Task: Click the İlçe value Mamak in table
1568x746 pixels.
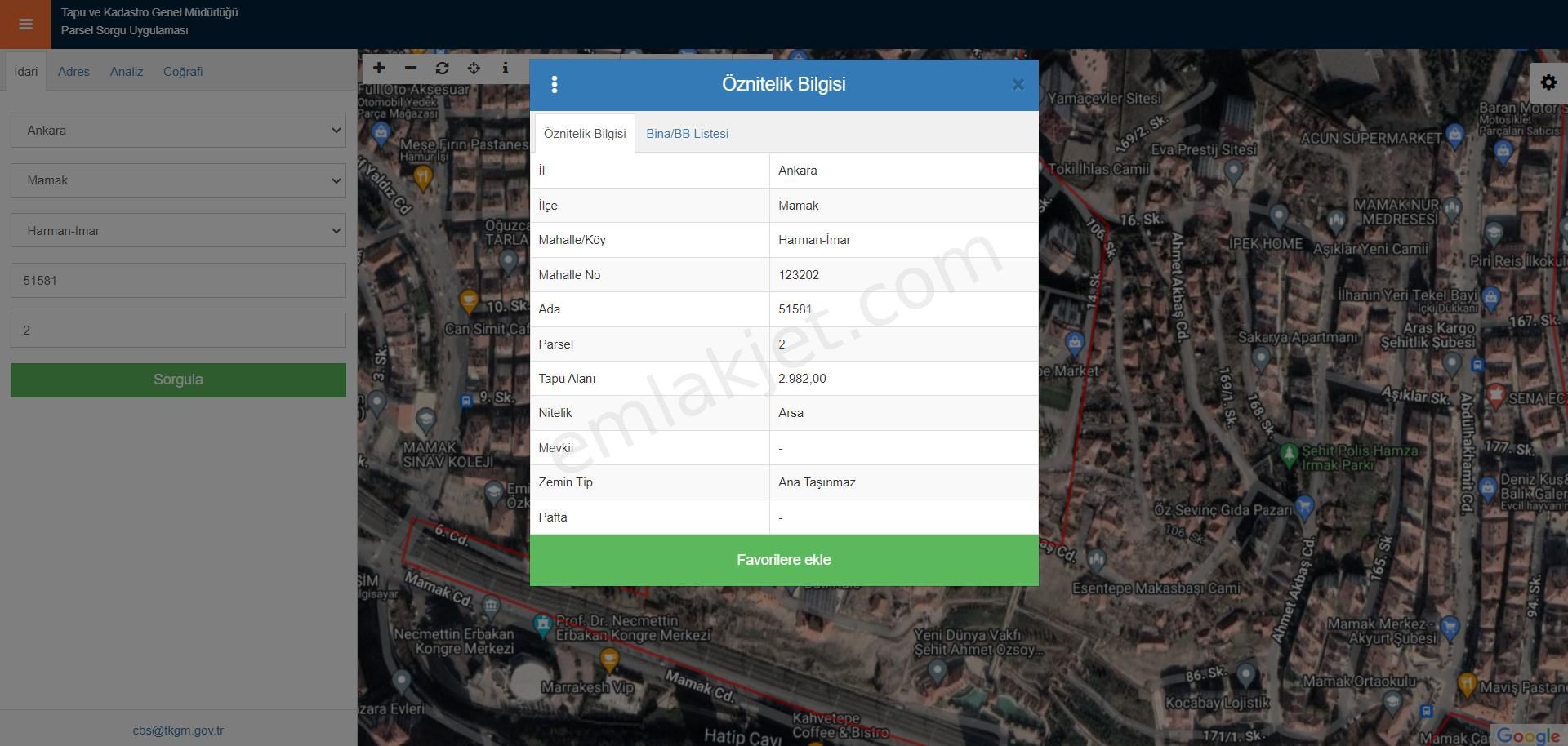Action: click(x=798, y=206)
